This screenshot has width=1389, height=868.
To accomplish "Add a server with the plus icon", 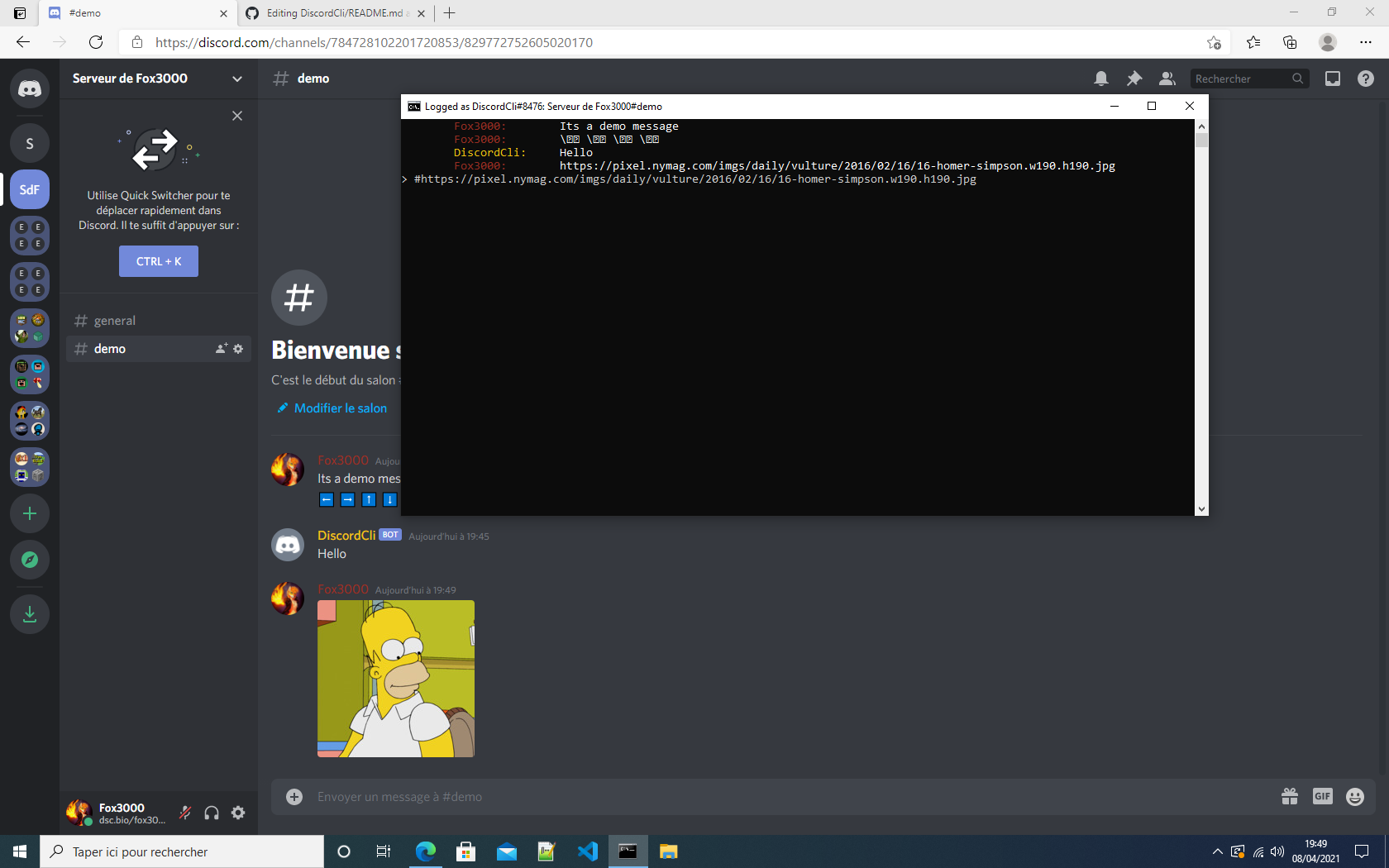I will 29,513.
